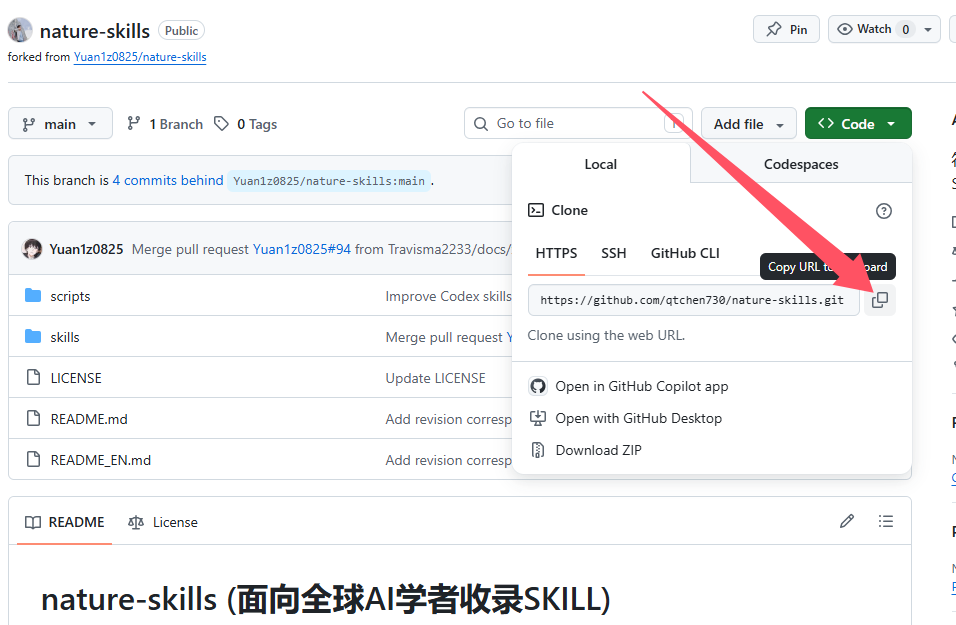Image resolution: width=956 pixels, height=625 pixels.
Task: Open the scripts folder name link
Action: coord(70,296)
